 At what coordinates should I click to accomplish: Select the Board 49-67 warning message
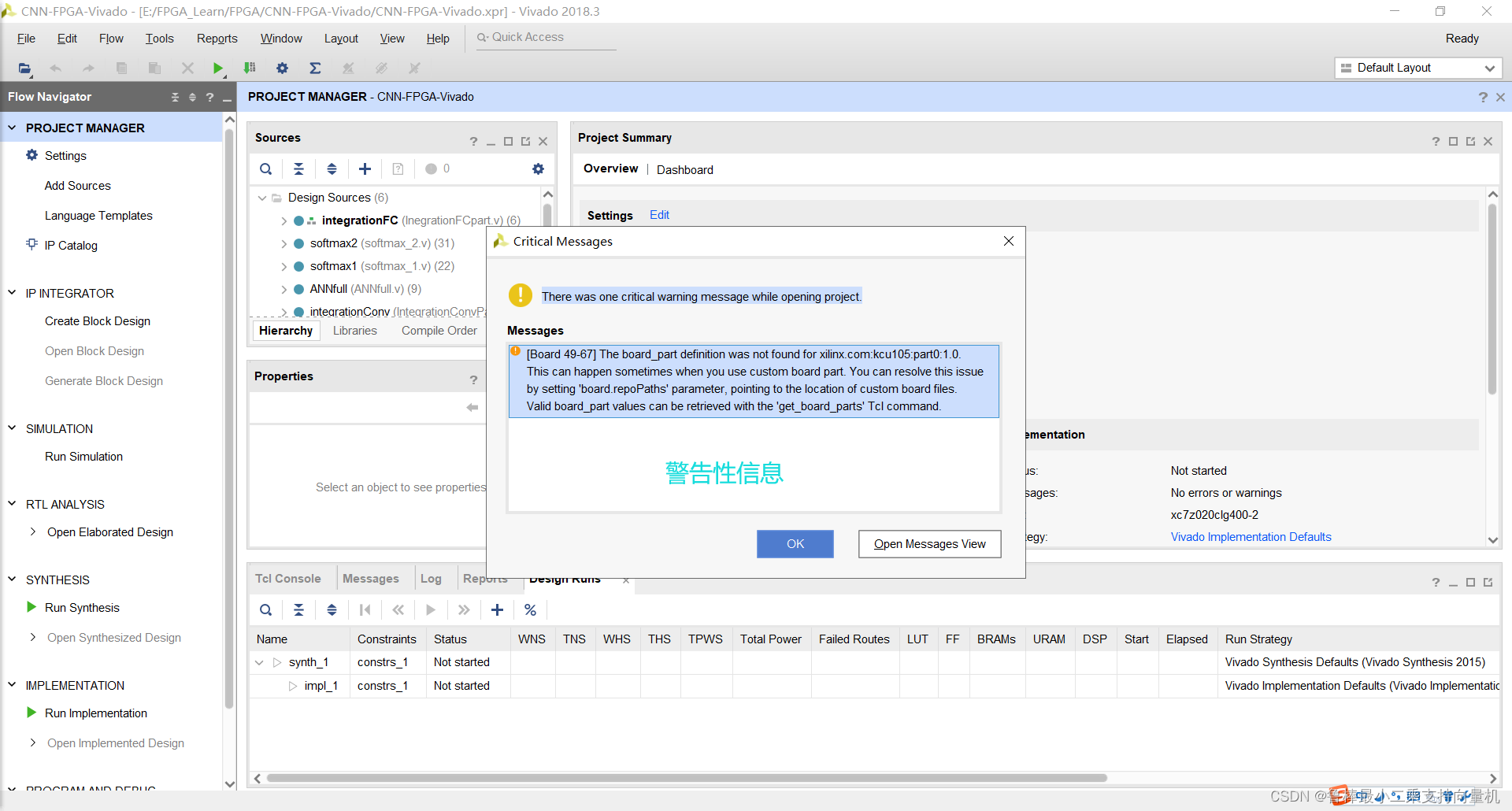click(x=754, y=380)
